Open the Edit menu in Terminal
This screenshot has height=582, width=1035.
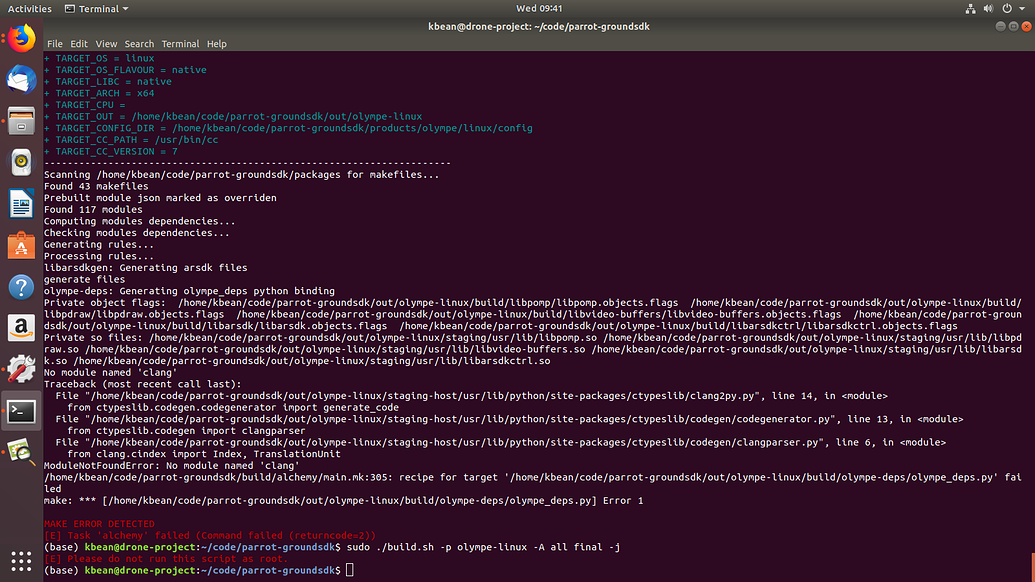pos(78,43)
